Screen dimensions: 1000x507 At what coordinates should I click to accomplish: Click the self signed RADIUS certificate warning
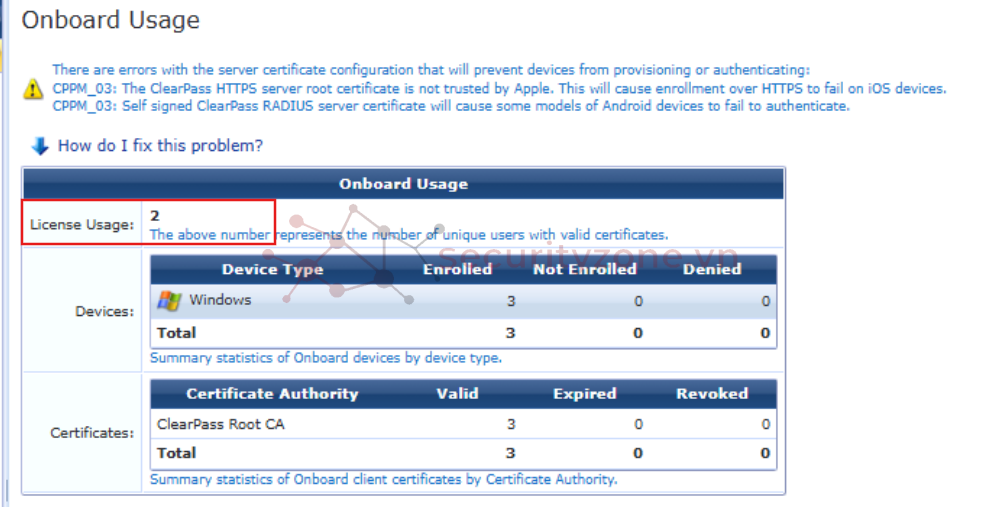click(450, 106)
